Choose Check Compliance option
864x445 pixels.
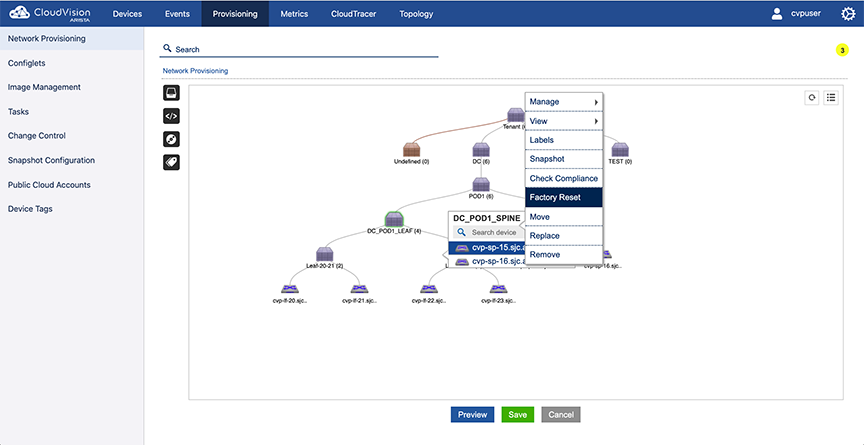(564, 178)
